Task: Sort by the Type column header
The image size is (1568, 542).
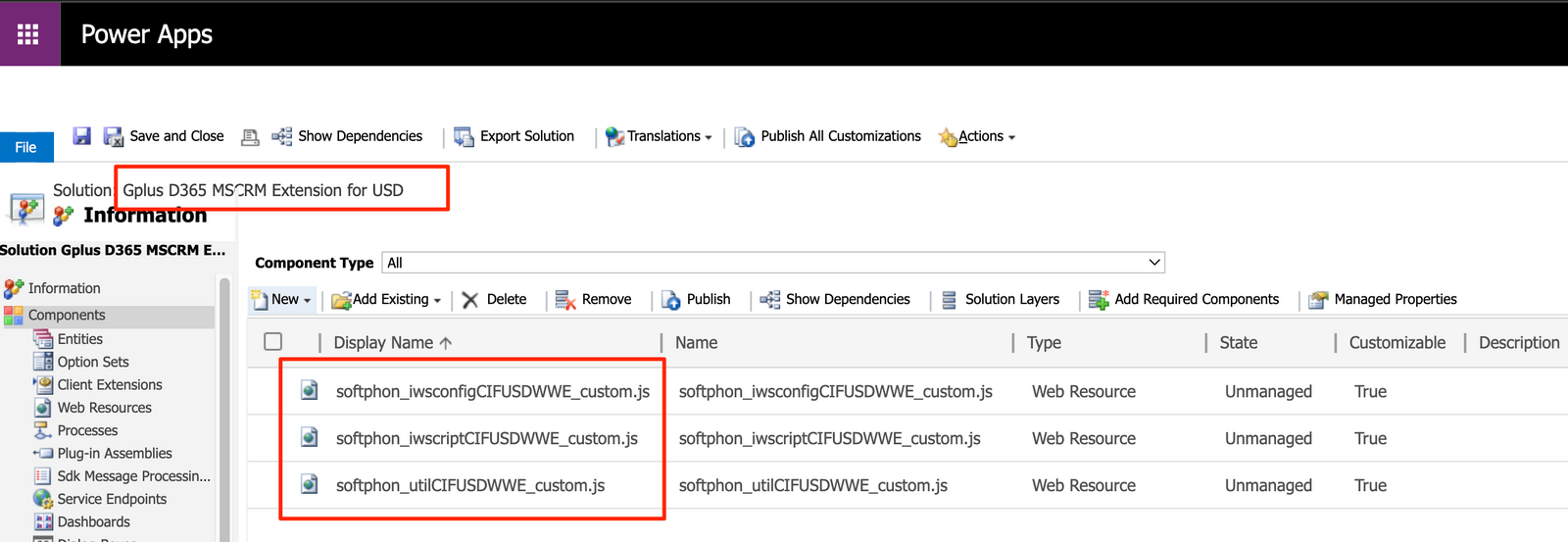Action: tap(1045, 343)
